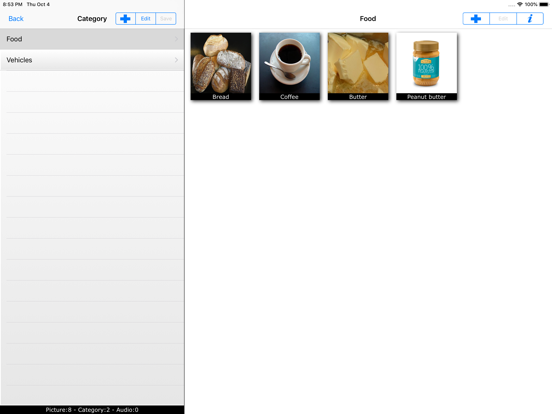This screenshot has height=414, width=552.
Task: Click the 8:53 PM clock text
Action: [x=13, y=4]
